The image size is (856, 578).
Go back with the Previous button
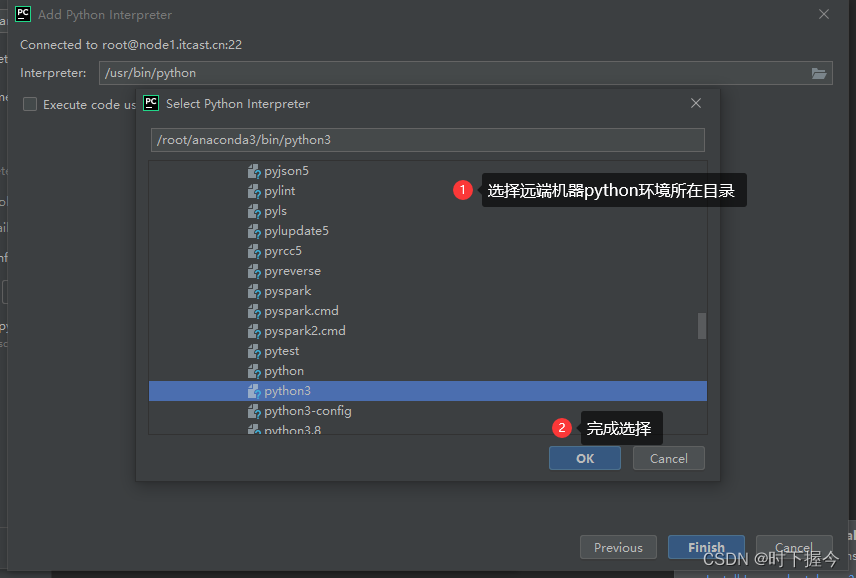coord(618,547)
